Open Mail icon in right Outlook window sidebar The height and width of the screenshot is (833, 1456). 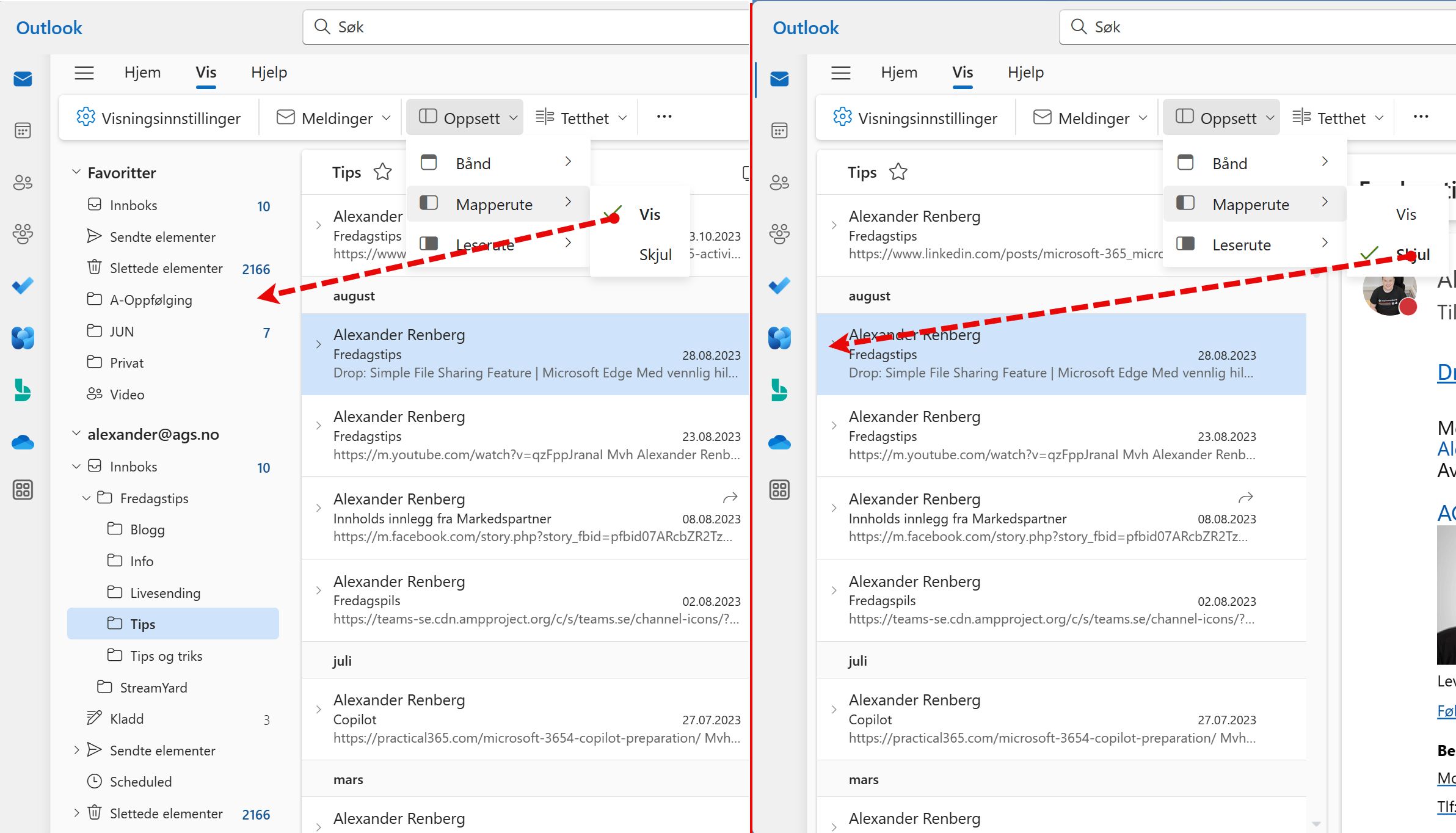tap(780, 79)
